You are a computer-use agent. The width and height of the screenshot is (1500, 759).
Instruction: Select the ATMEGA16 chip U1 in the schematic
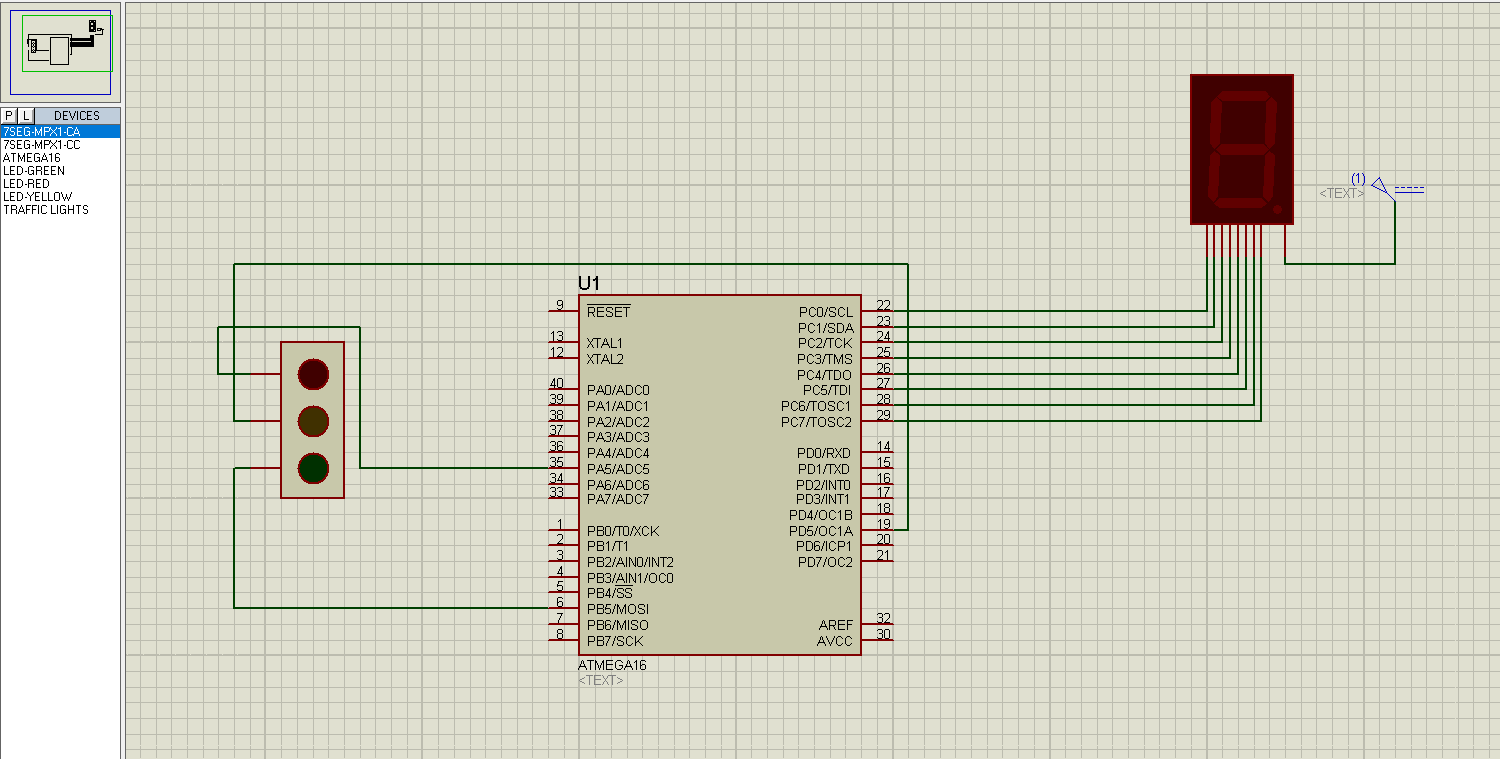click(x=720, y=470)
